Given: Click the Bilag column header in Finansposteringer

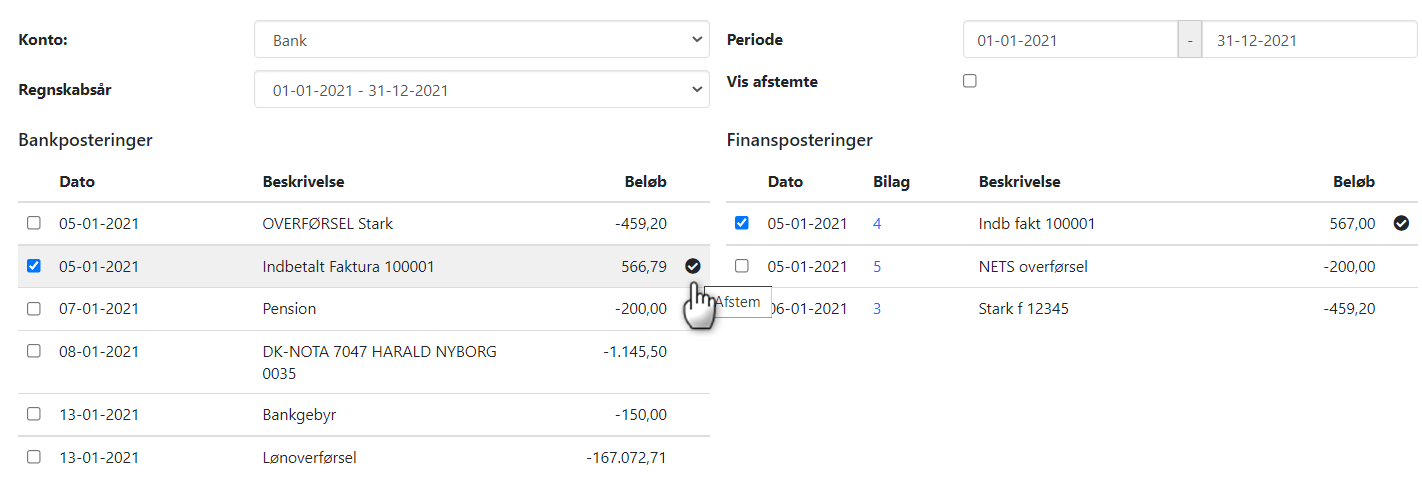Looking at the screenshot, I should [x=891, y=182].
